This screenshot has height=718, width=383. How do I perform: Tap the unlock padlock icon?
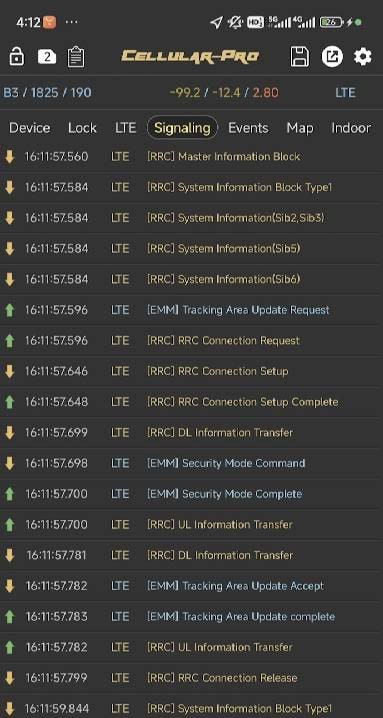tap(16, 57)
